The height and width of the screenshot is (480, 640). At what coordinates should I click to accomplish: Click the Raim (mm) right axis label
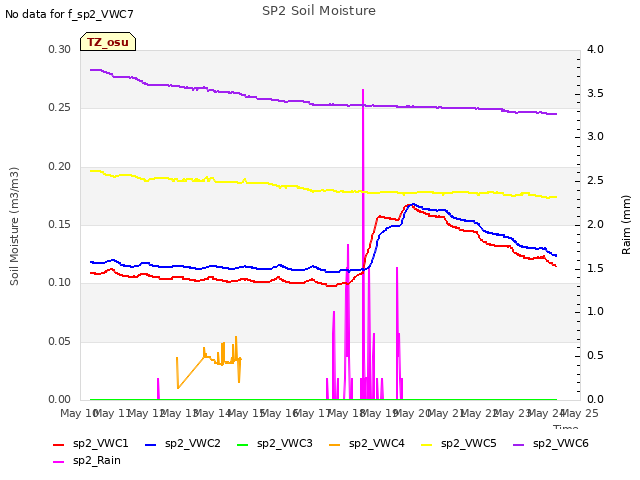626,225
